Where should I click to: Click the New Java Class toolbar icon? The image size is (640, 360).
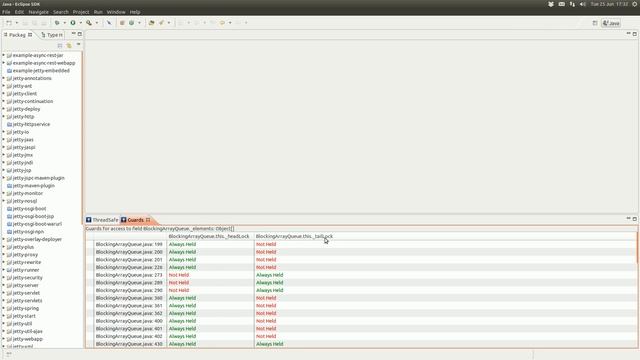[131, 23]
